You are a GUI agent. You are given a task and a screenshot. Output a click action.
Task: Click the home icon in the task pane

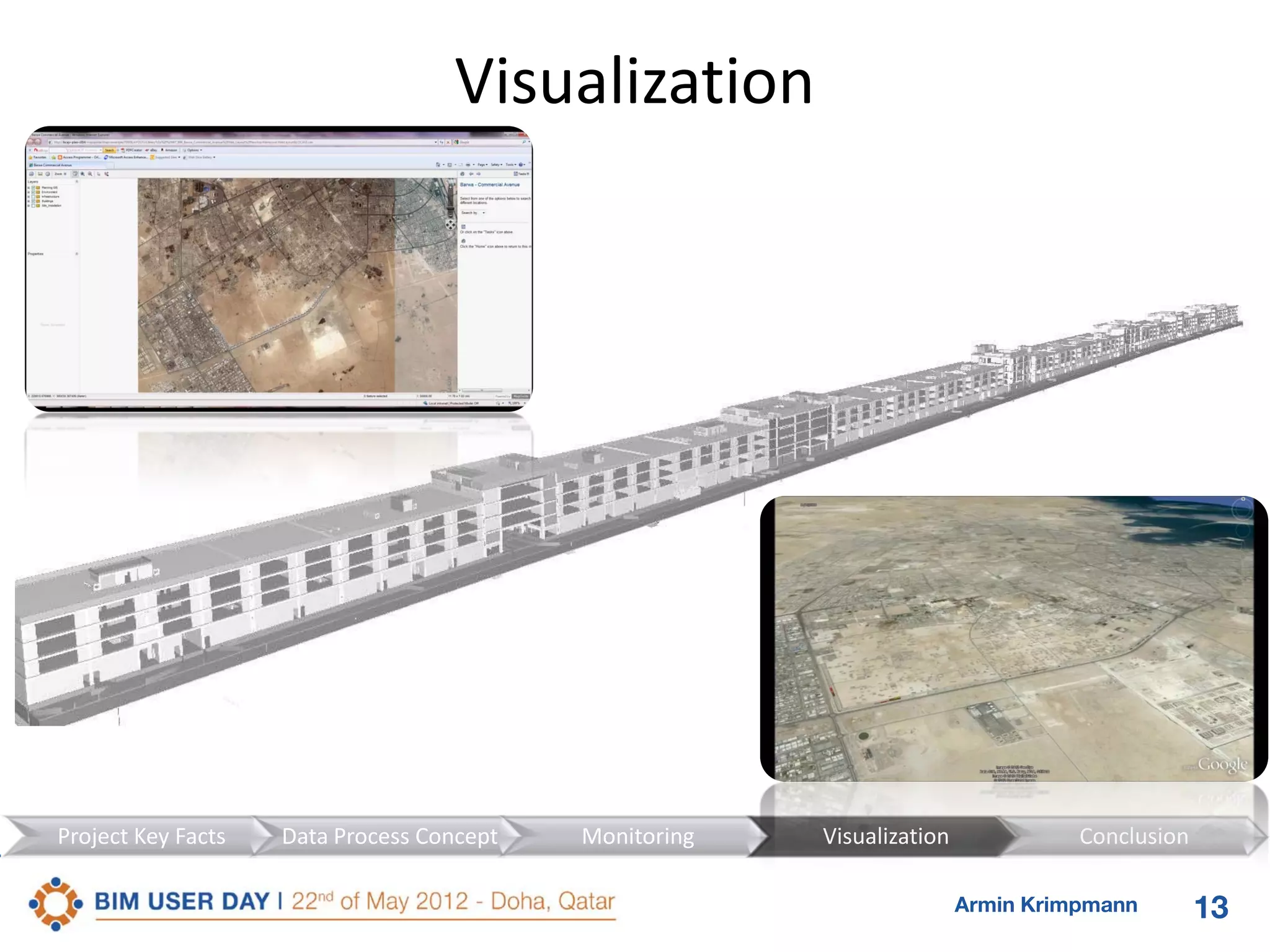(x=462, y=174)
